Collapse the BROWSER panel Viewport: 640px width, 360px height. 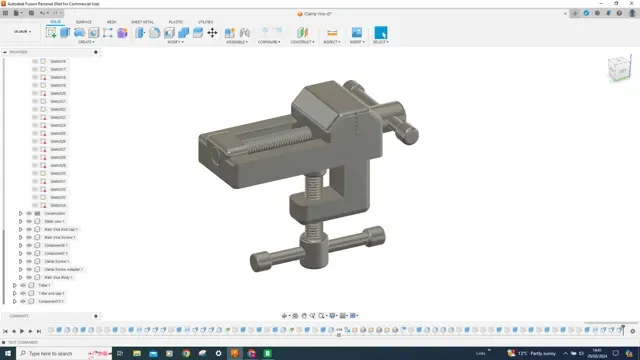click(5, 52)
